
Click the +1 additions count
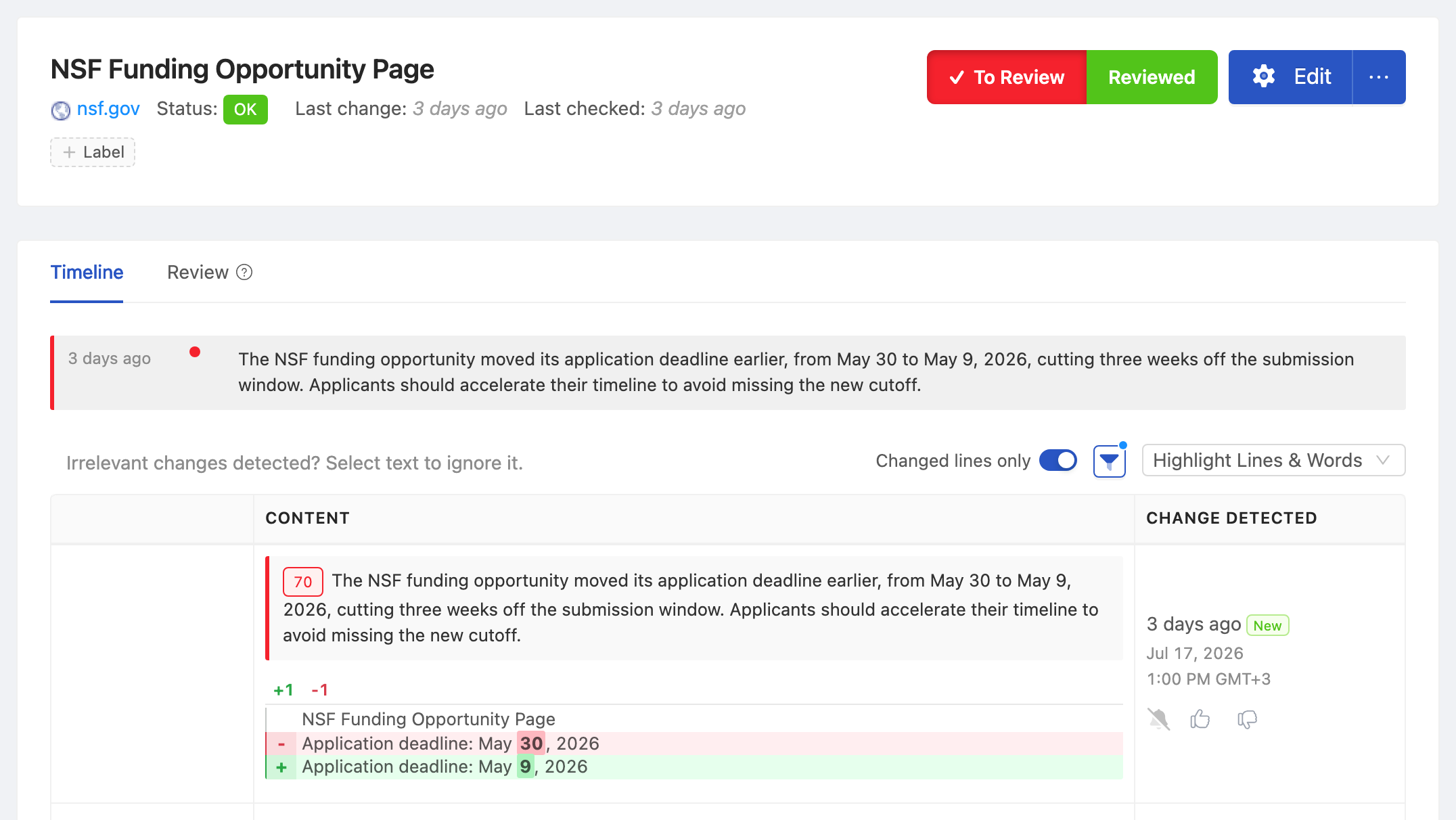click(283, 690)
